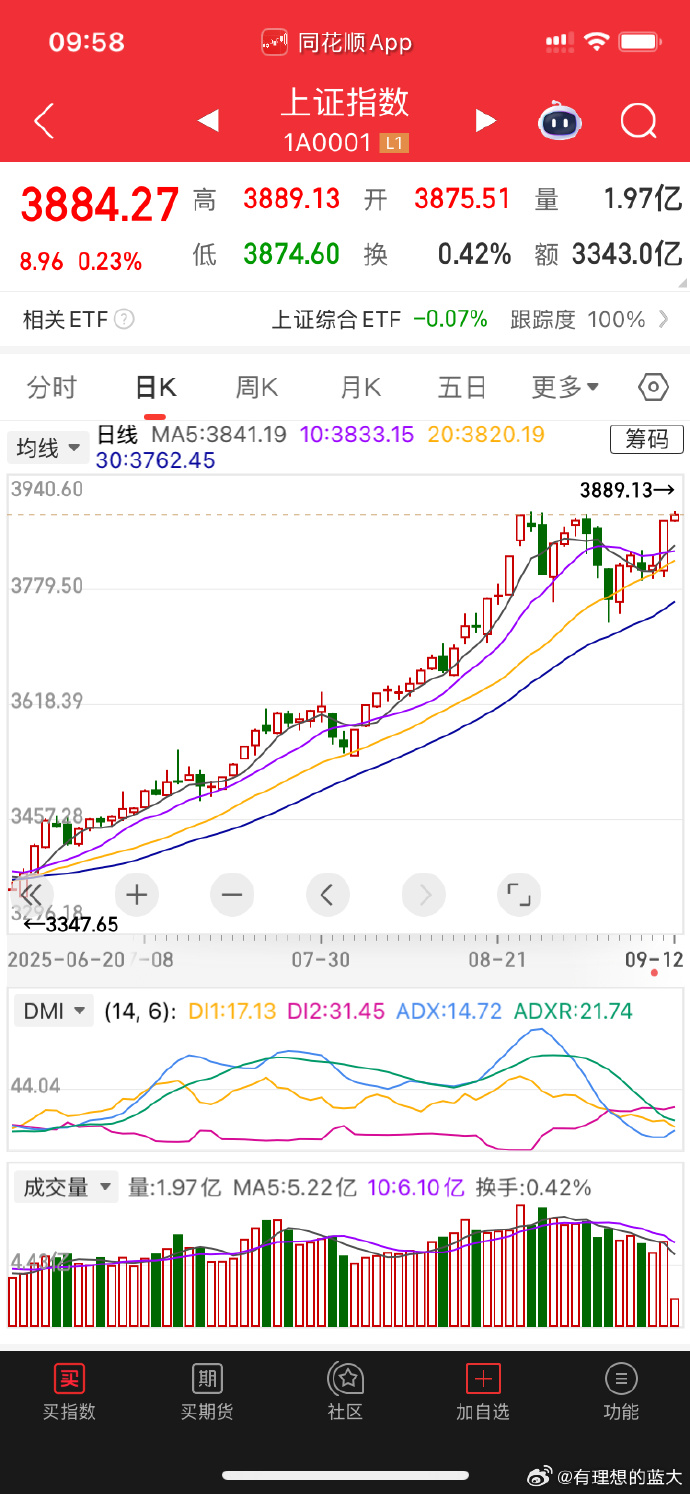Select the 日K tab
690x1494 pixels.
[x=155, y=388]
